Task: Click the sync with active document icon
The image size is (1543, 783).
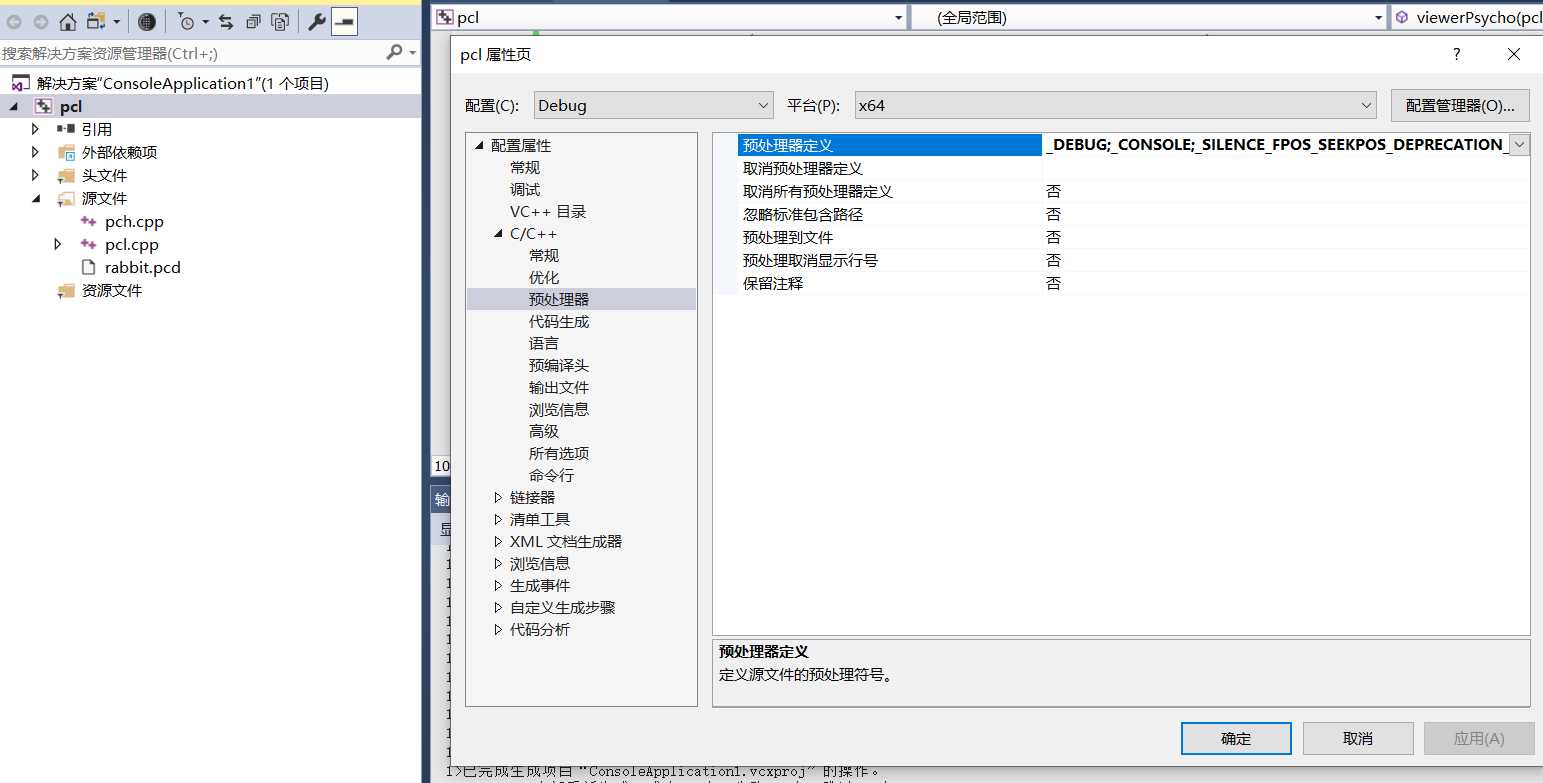Action: [226, 21]
